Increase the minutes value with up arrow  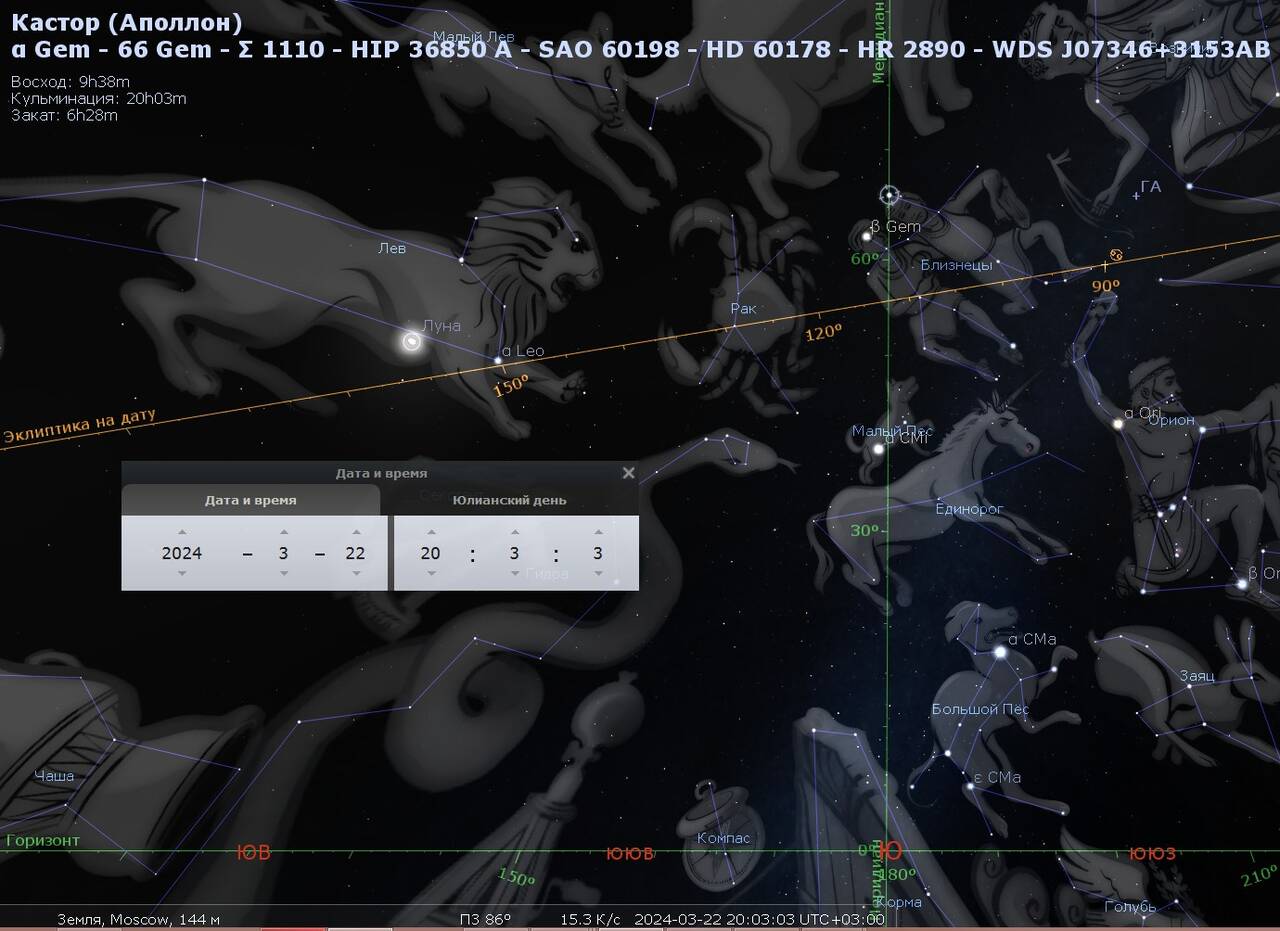(514, 533)
